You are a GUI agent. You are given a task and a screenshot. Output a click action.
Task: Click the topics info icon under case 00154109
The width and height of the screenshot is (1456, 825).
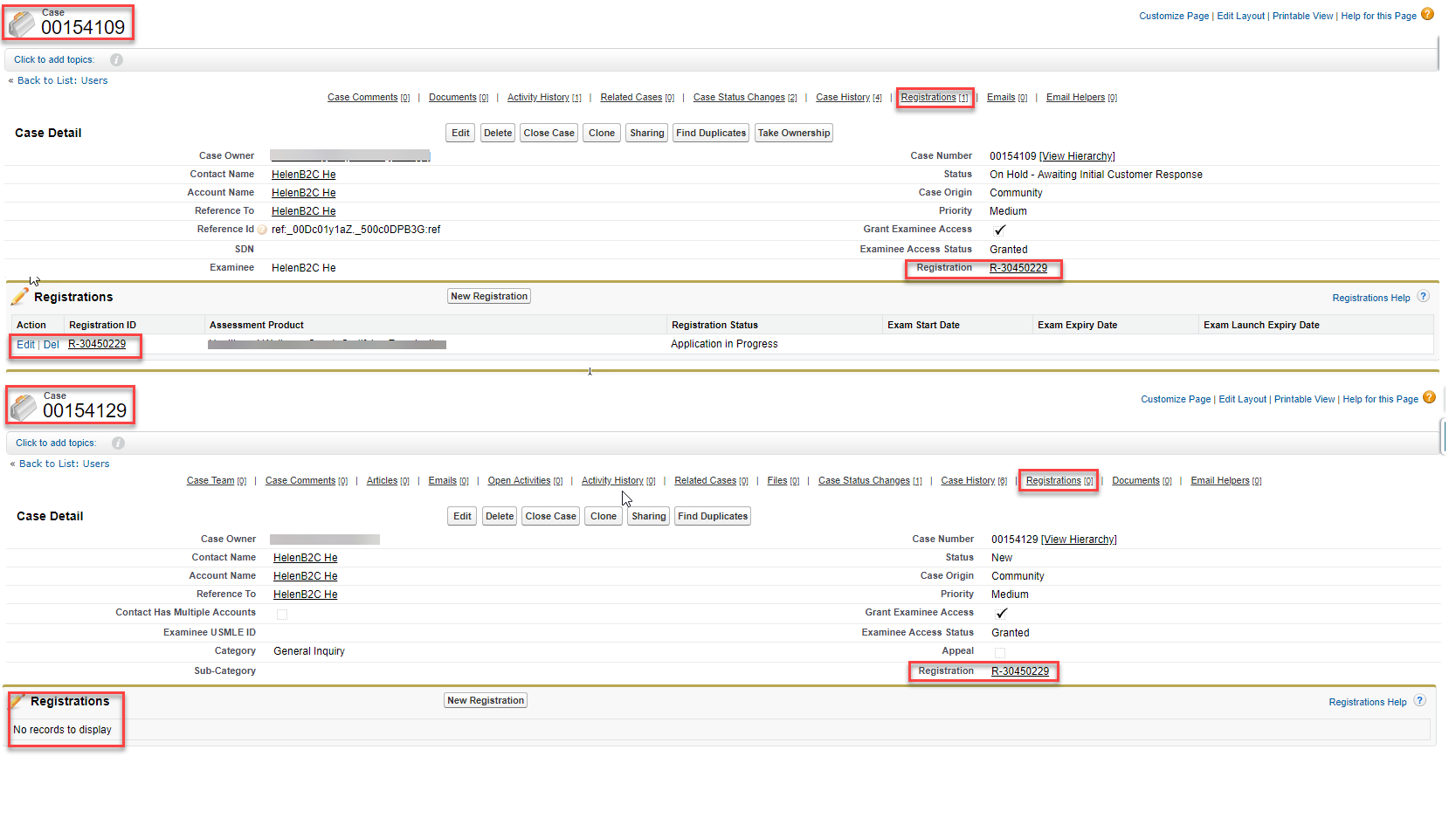117,60
